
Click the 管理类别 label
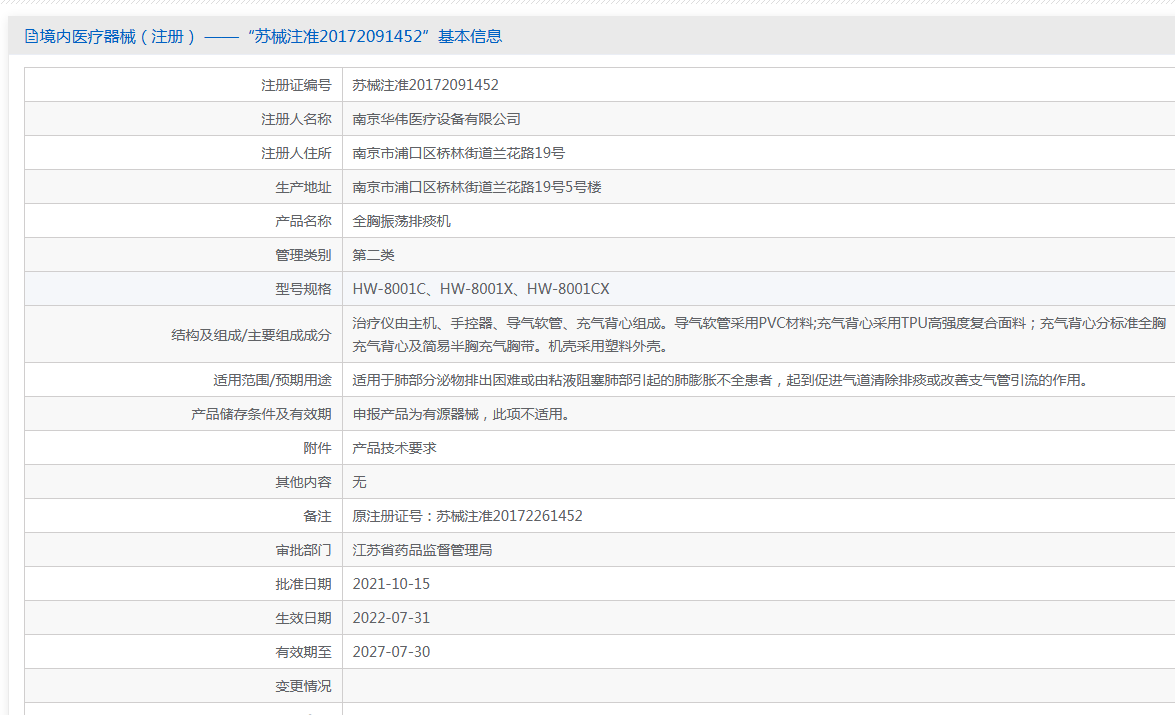tap(303, 255)
